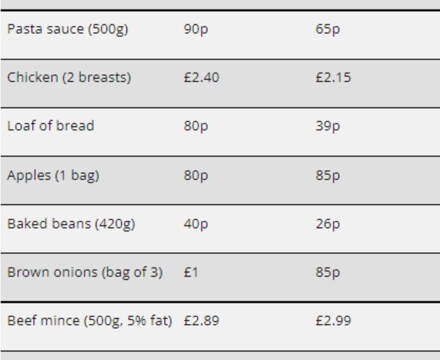Click the 26p baked beans price
440x360 pixels.
pyautogui.click(x=328, y=224)
